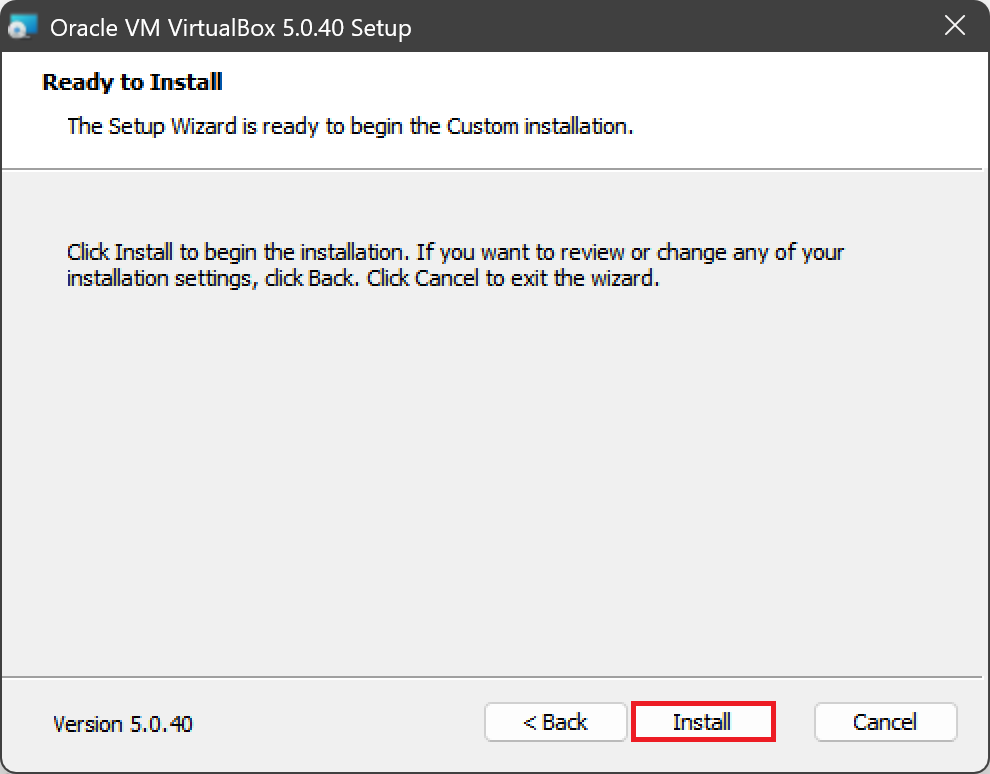990x774 pixels.
Task: Cancel the VirtualBox setup wizard
Action: coord(885,722)
